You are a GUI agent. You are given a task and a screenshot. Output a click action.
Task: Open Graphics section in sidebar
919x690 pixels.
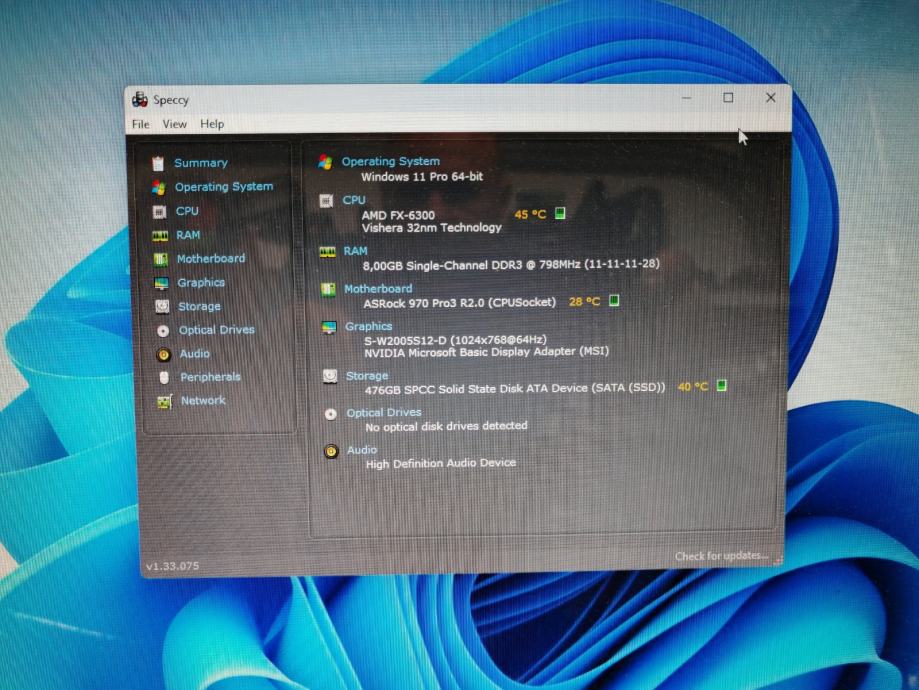click(201, 283)
